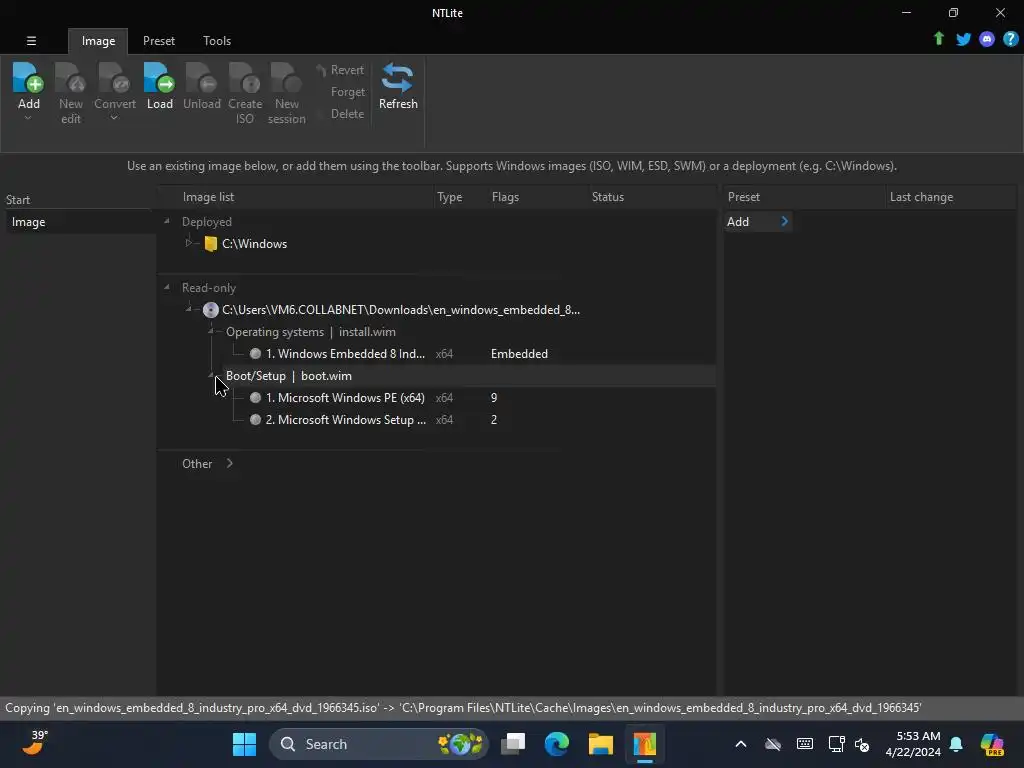This screenshot has height=768, width=1024.
Task: Click the ISO disc icon in Read-only
Action: (210, 310)
